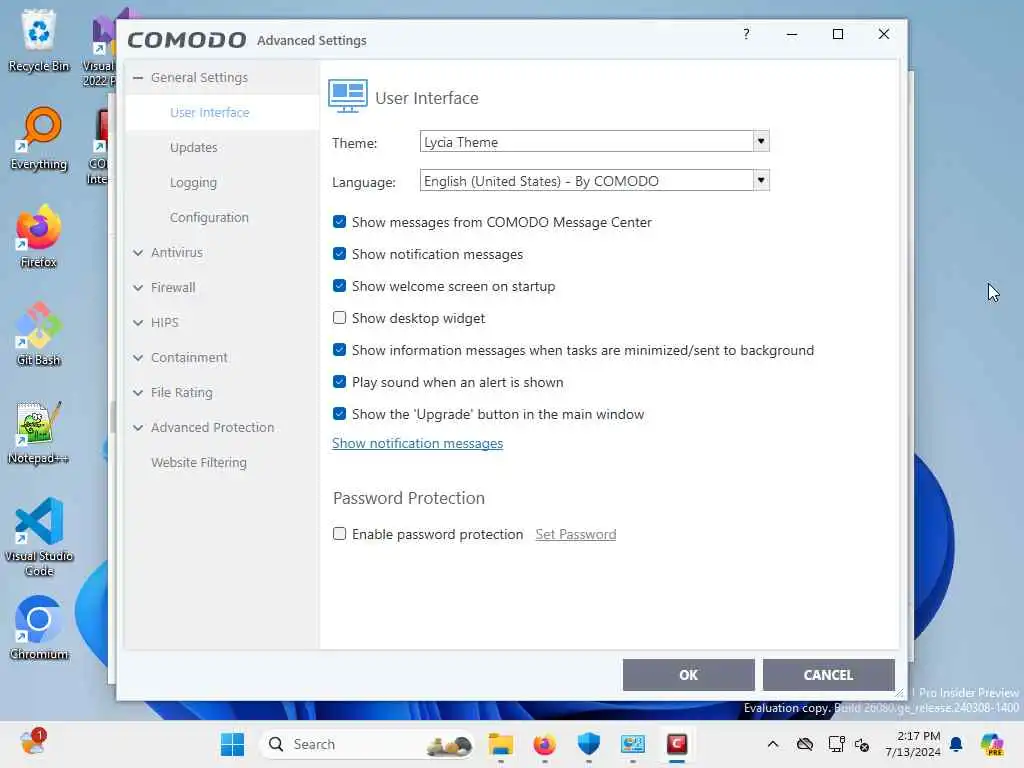This screenshot has height=768, width=1024.
Task: Click the taskbar clock and date
Action: (913, 744)
